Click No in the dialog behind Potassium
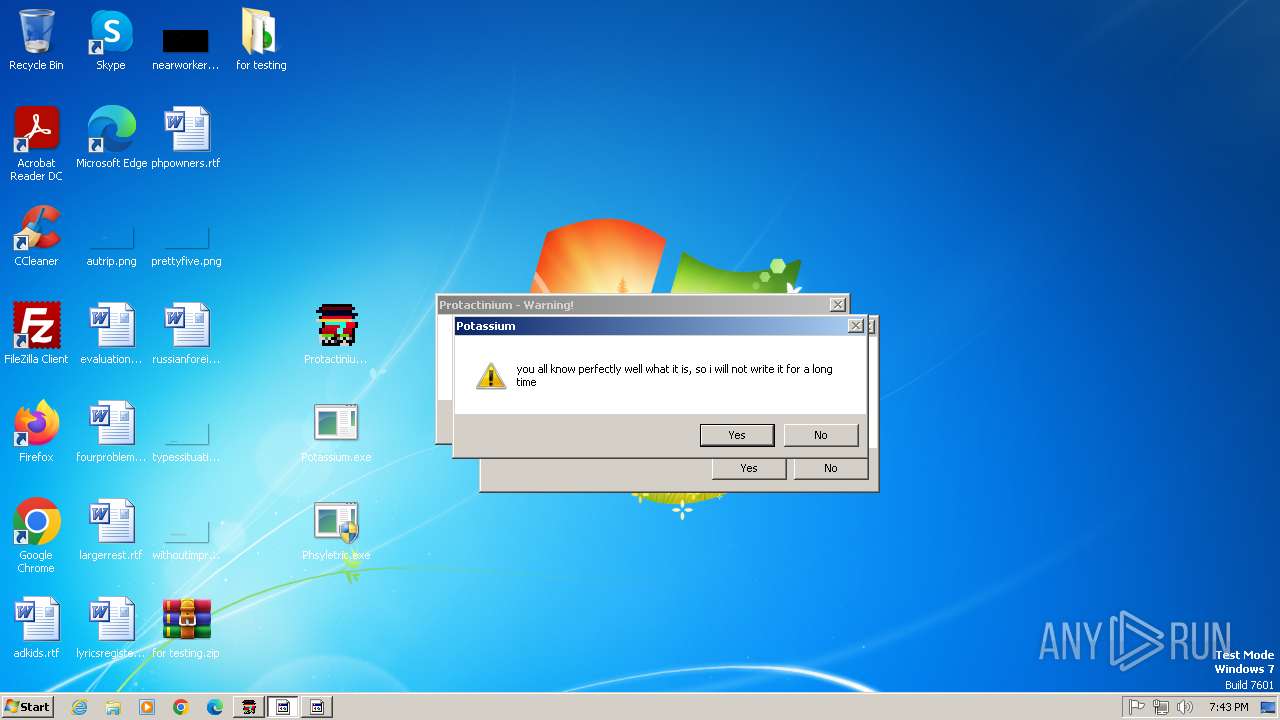This screenshot has height=720, width=1280. tap(831, 468)
